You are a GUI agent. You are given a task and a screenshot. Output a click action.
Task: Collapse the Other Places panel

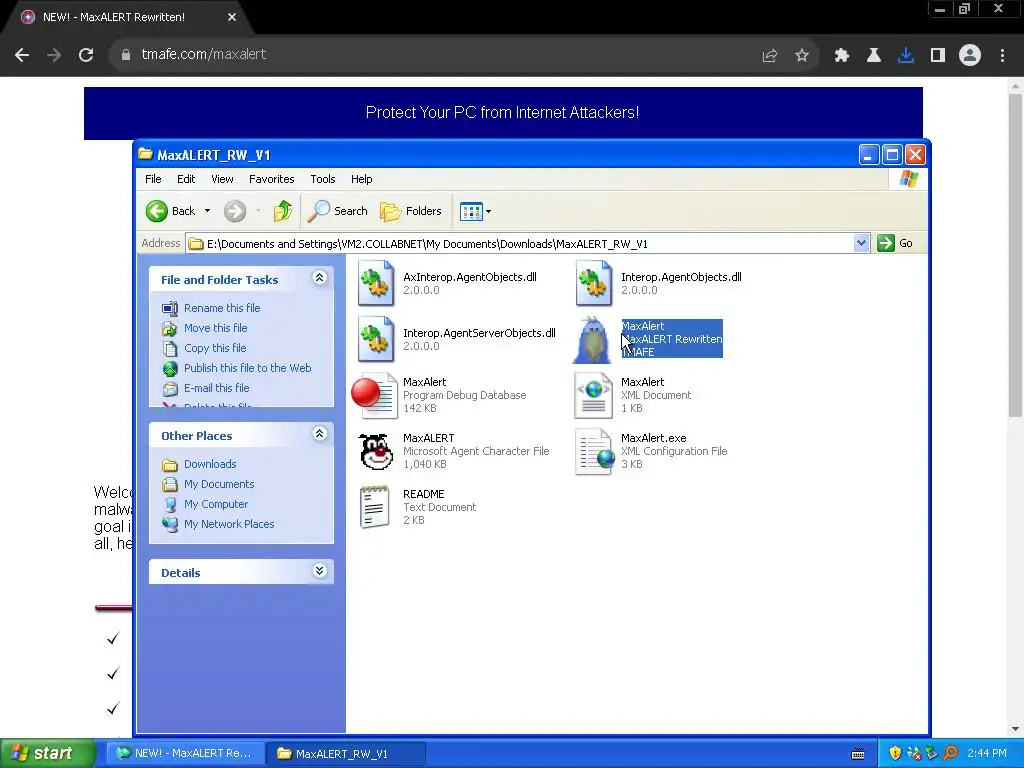[319, 434]
